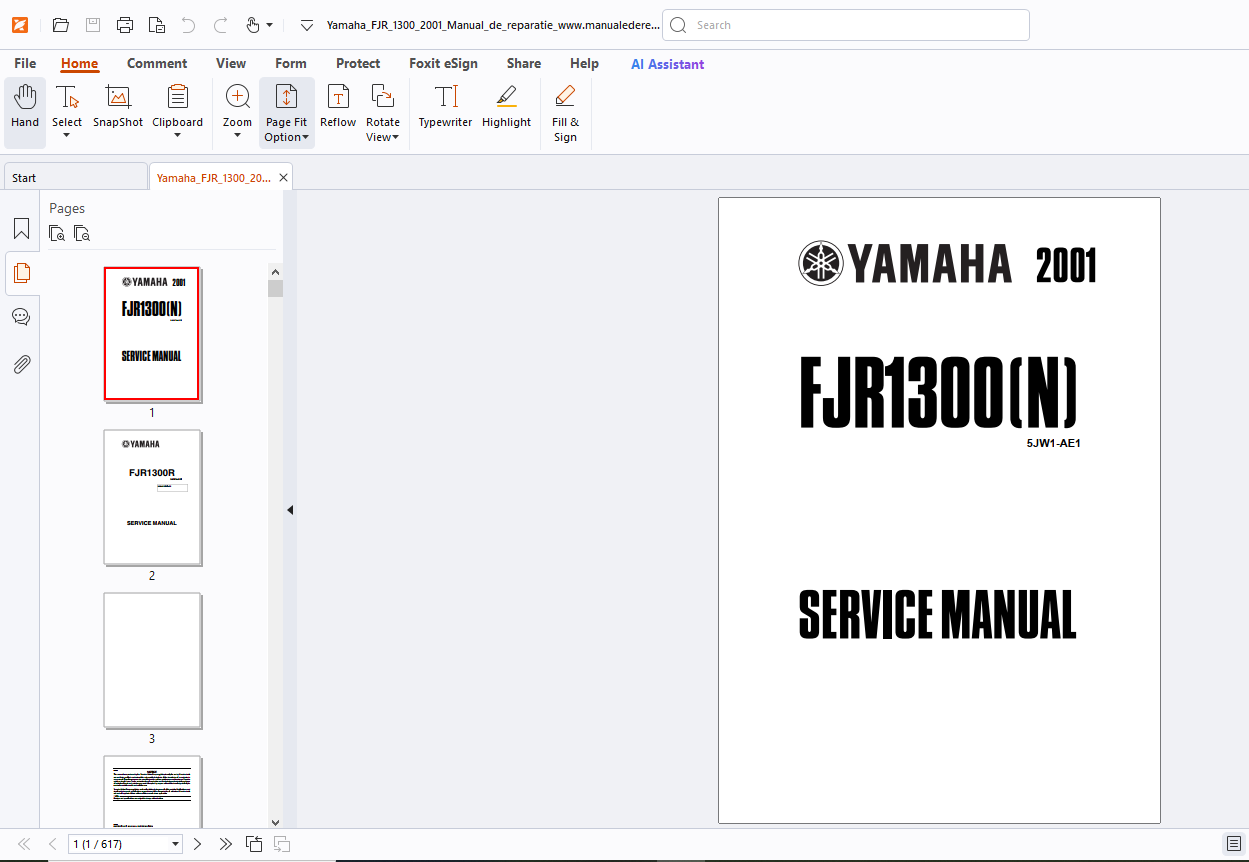The height and width of the screenshot is (862, 1249).
Task: Go to last page button
Action: click(225, 844)
